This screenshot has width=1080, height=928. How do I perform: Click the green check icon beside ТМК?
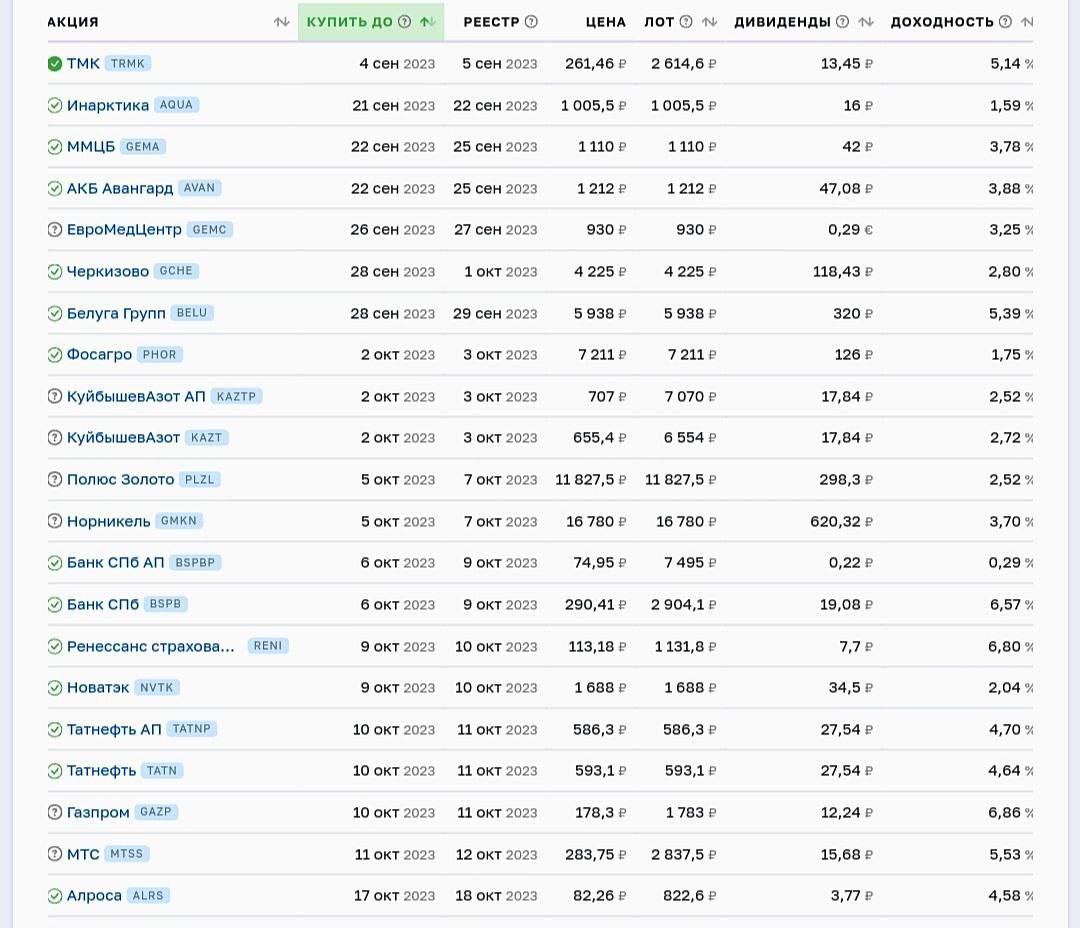[55, 64]
